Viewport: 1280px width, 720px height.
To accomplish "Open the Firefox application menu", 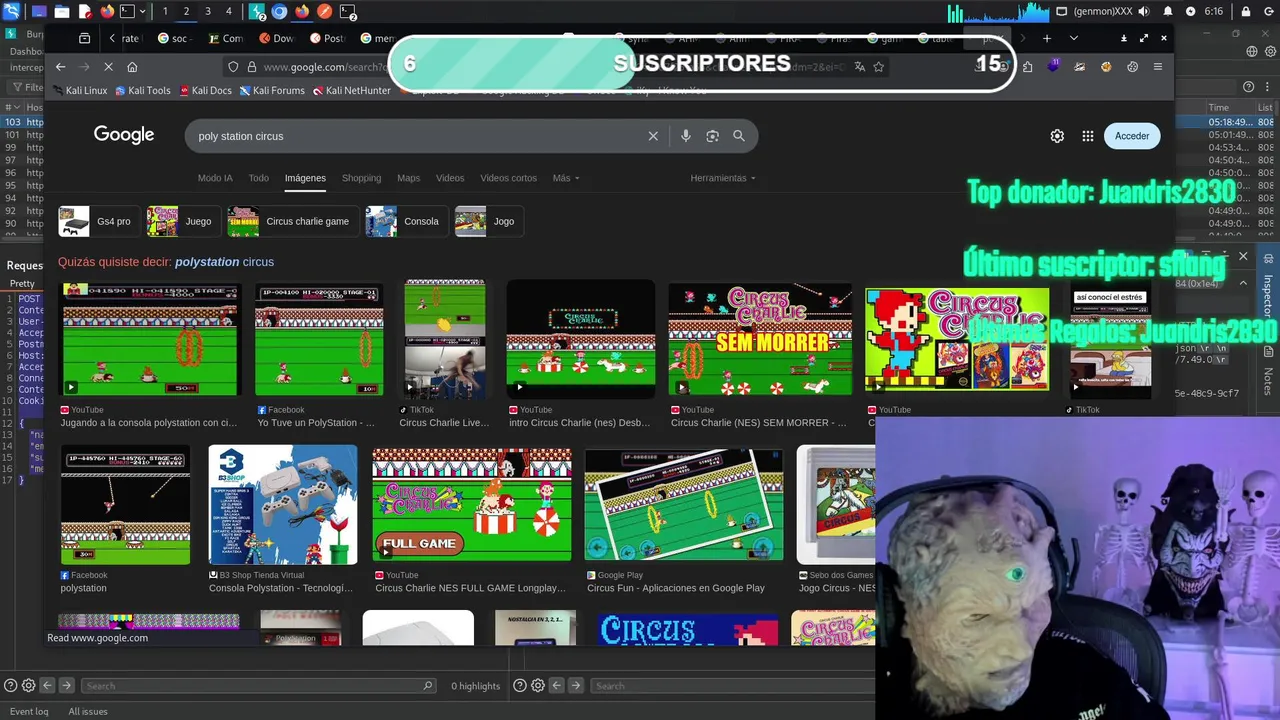I will 1158,67.
